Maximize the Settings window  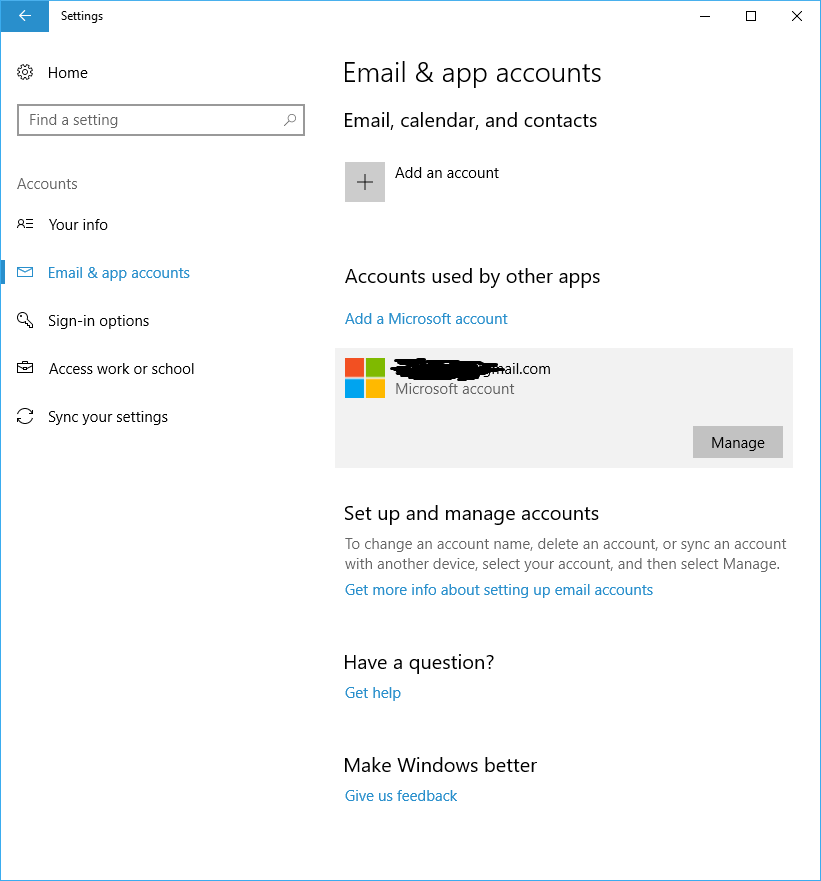(x=751, y=16)
